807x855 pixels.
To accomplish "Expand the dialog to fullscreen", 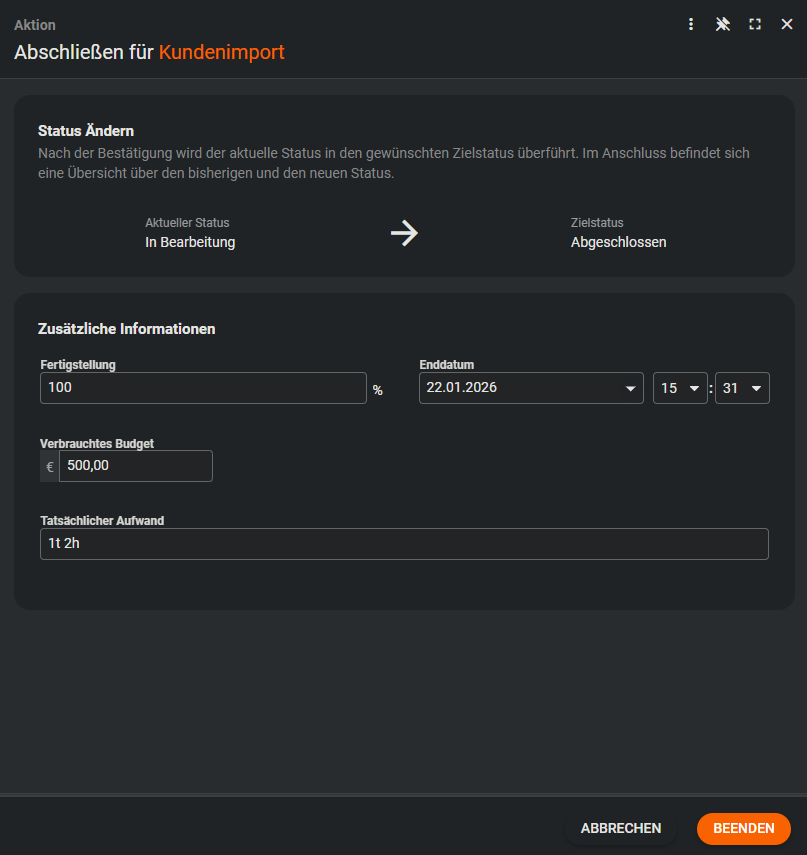I will coord(755,24).
